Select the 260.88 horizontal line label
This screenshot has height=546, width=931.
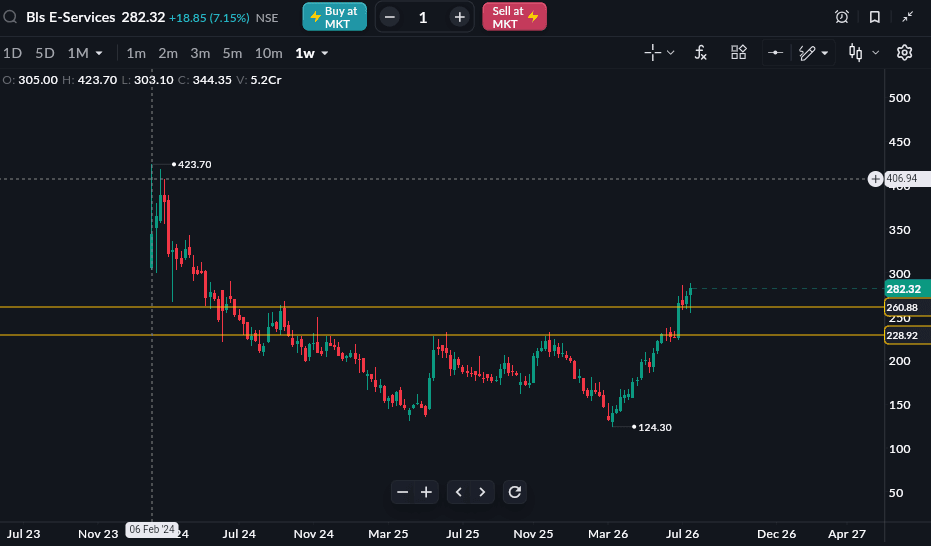pos(907,307)
